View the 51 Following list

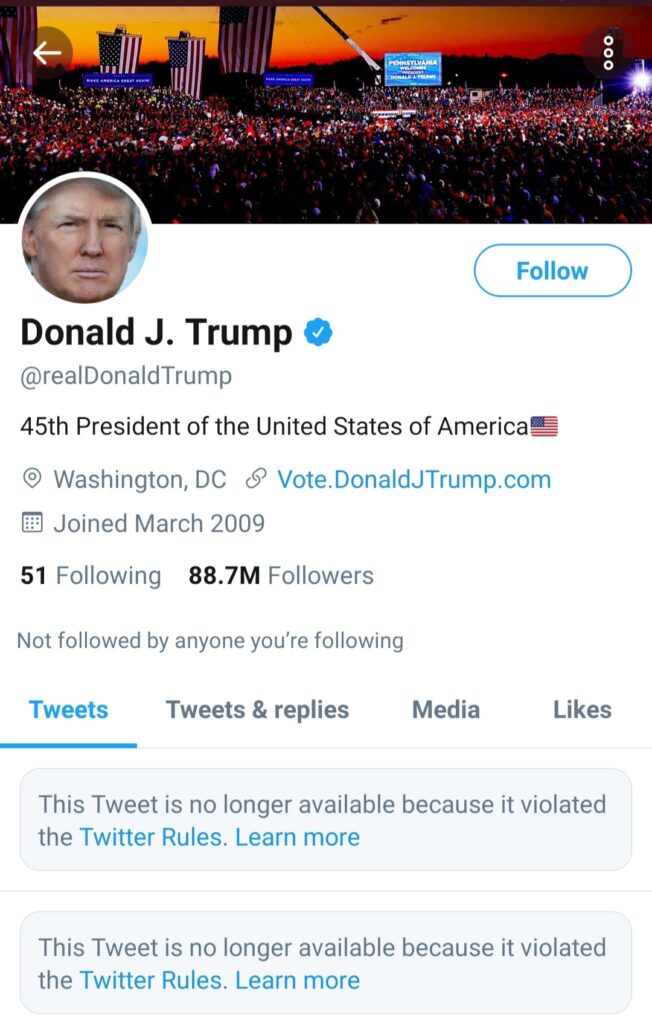[91, 575]
